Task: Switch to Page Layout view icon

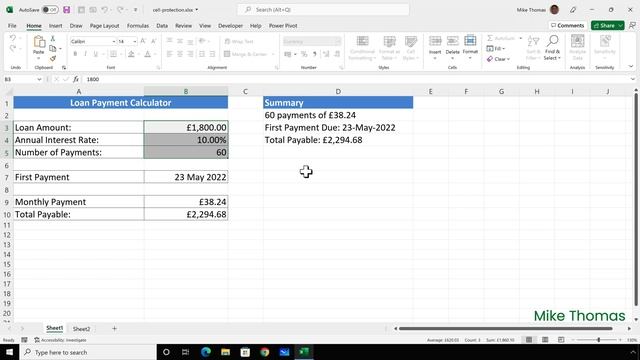Action: [545, 340]
